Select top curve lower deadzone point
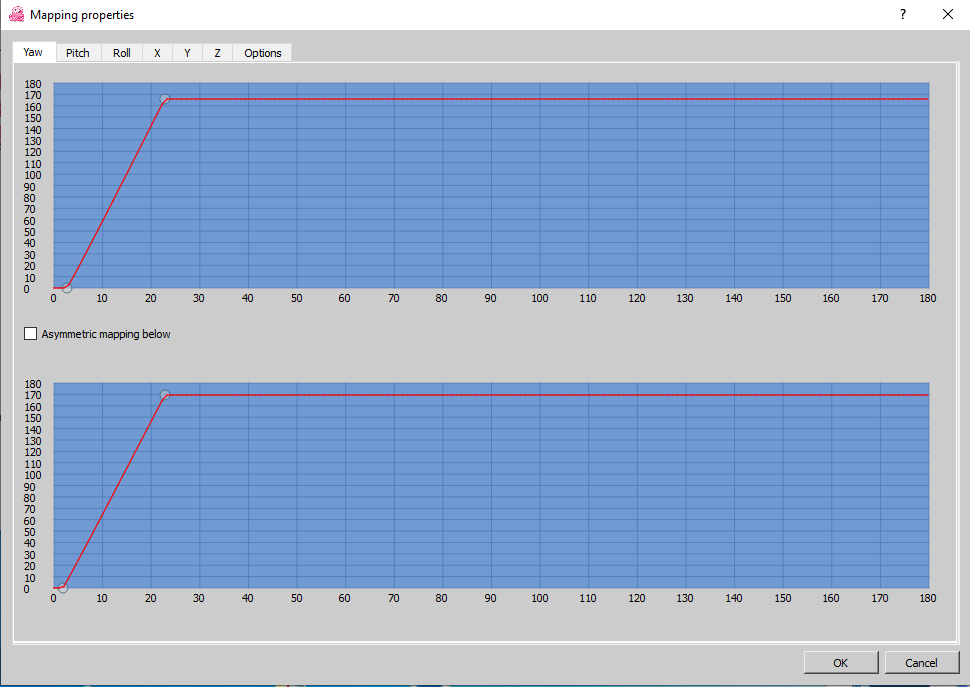 (x=67, y=288)
